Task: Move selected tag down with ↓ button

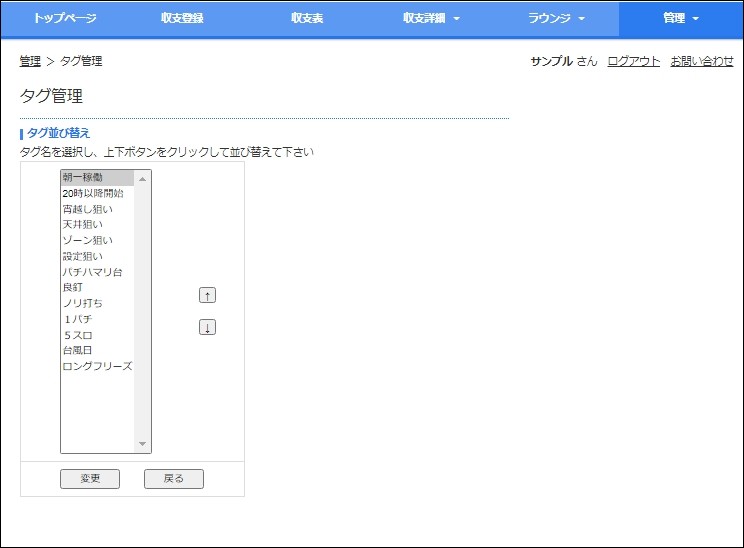Action: [207, 327]
